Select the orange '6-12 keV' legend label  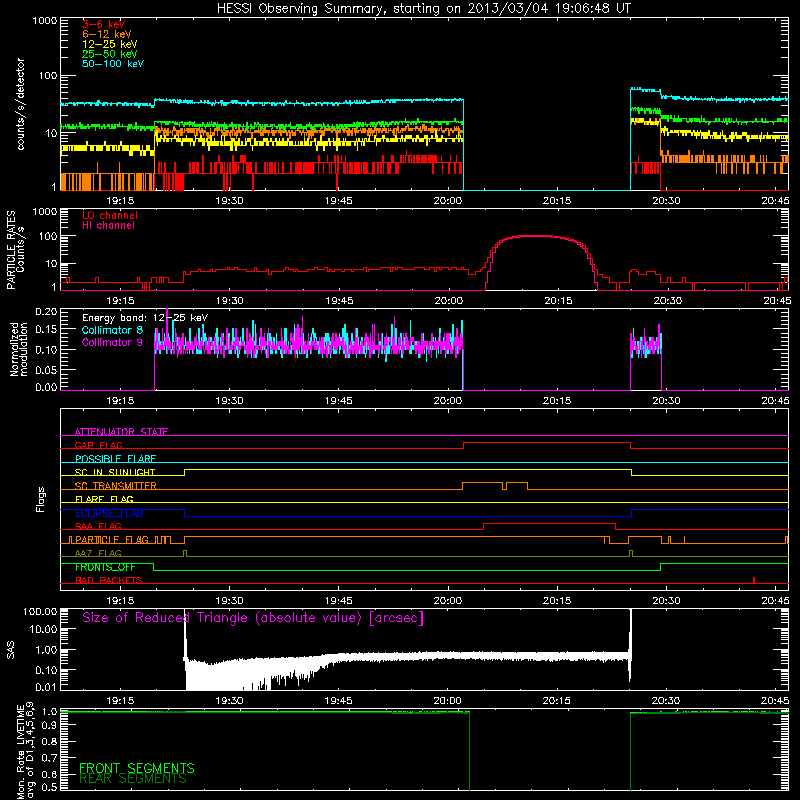pos(107,34)
